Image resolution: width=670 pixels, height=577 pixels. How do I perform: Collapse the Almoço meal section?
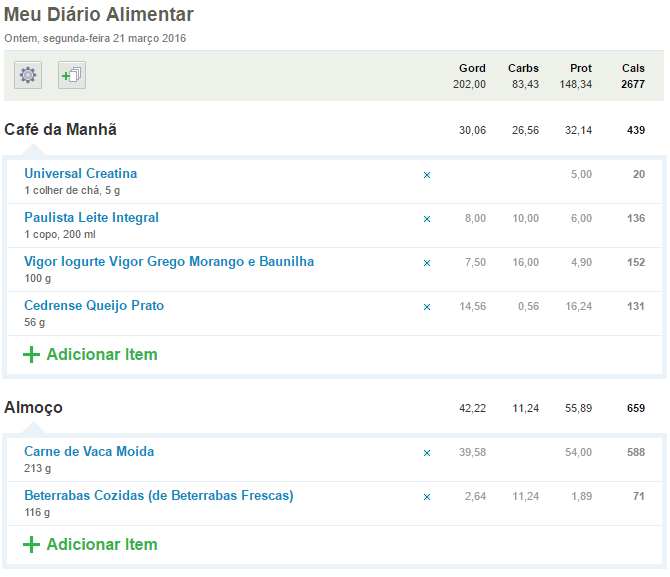tap(33, 408)
